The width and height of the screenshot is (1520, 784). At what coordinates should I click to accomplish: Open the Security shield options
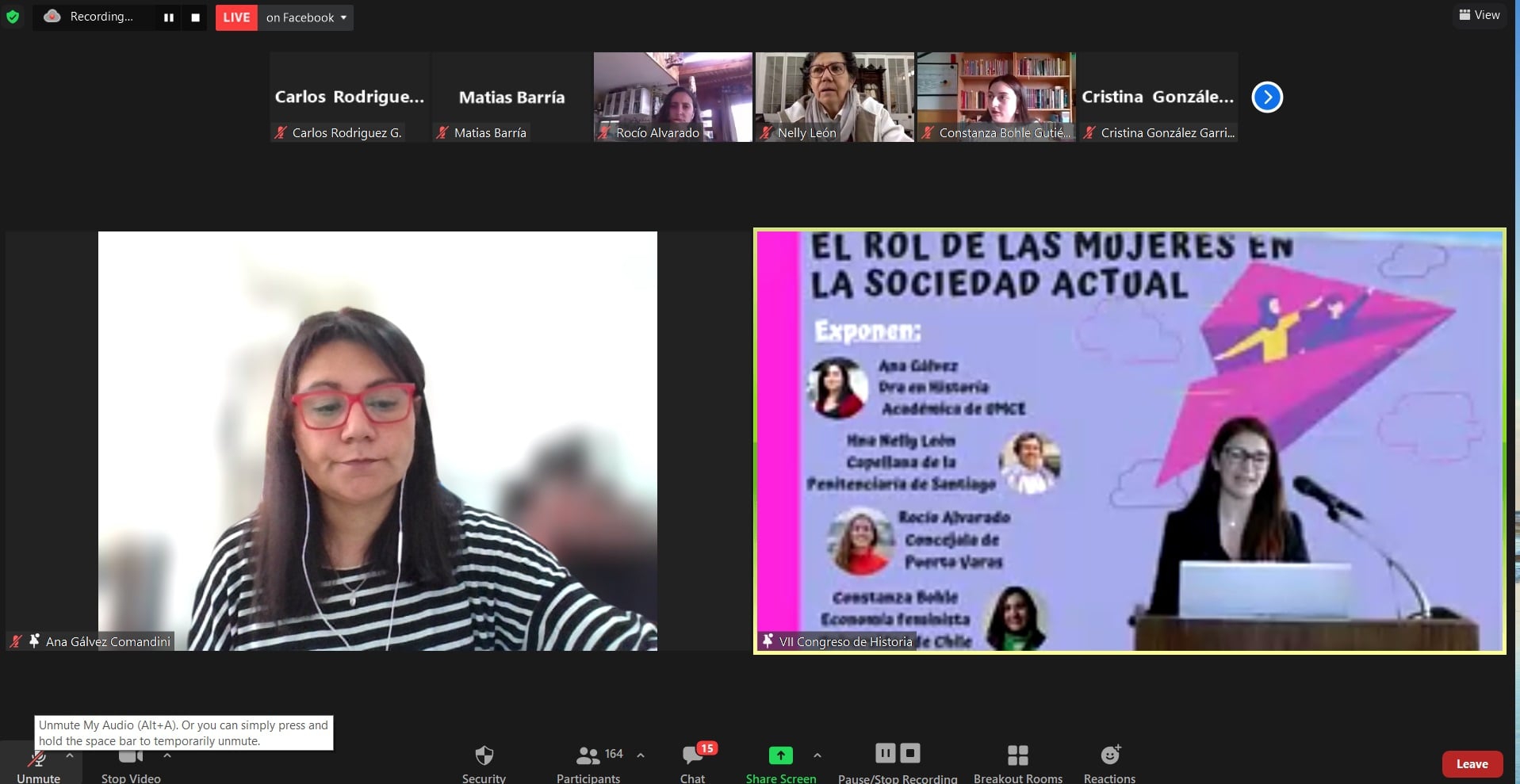pyautogui.click(x=484, y=763)
